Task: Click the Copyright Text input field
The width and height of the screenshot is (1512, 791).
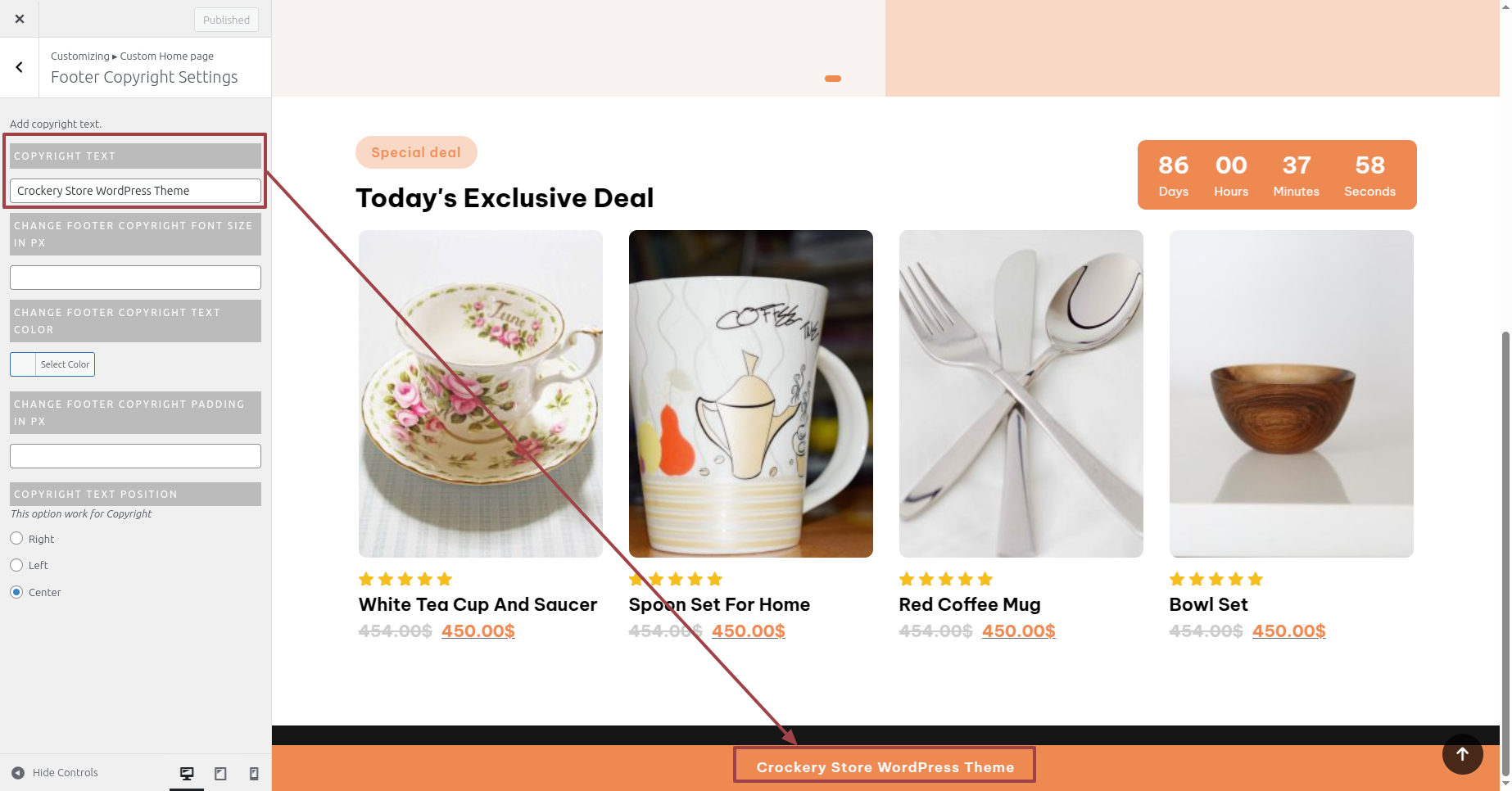Action: point(135,191)
